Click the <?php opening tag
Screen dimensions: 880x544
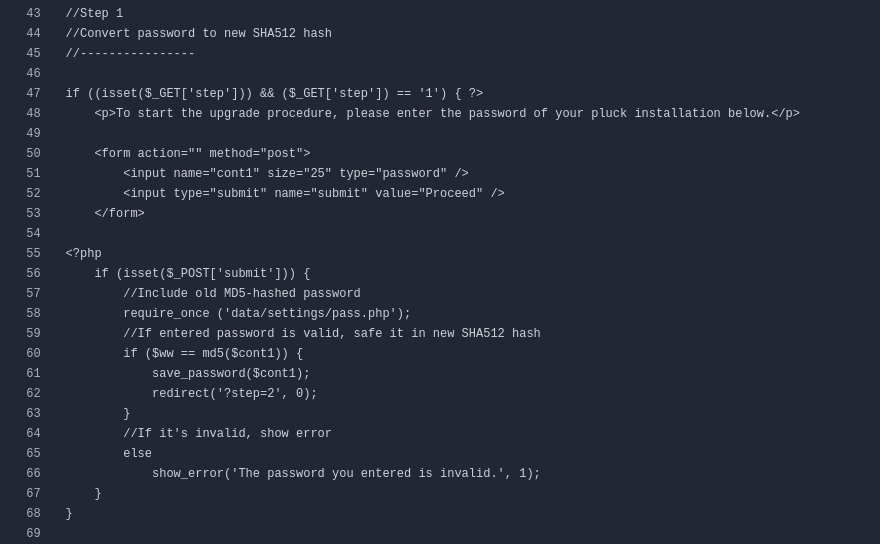83,254
